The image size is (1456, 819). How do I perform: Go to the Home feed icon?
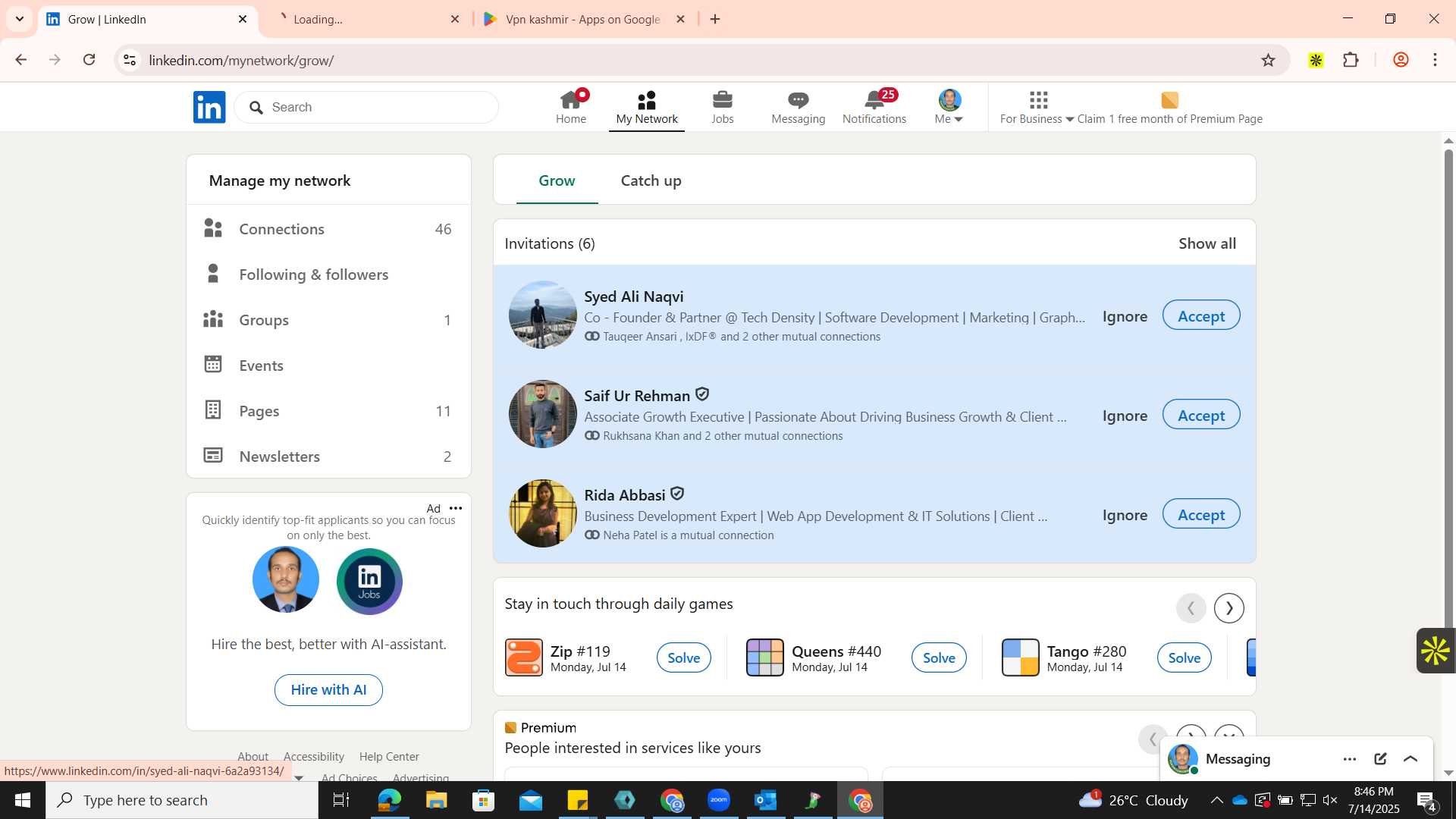(571, 107)
